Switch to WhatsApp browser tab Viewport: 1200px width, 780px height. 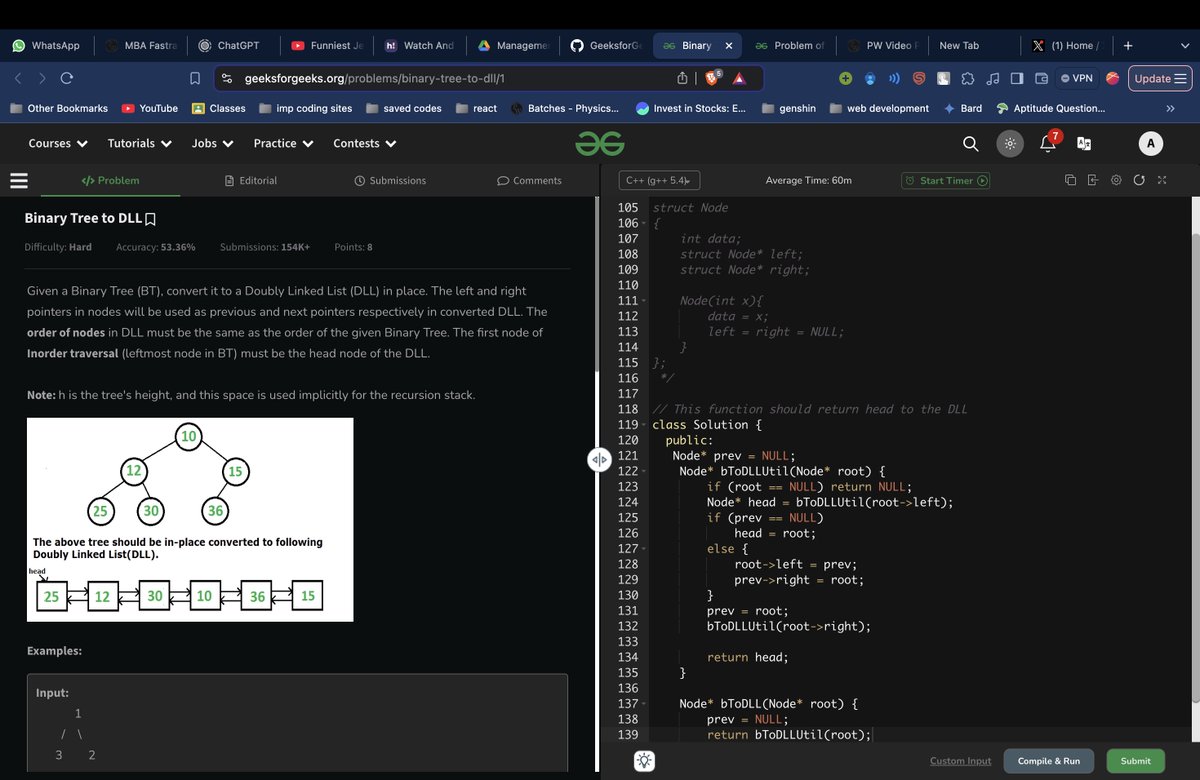tap(46, 45)
